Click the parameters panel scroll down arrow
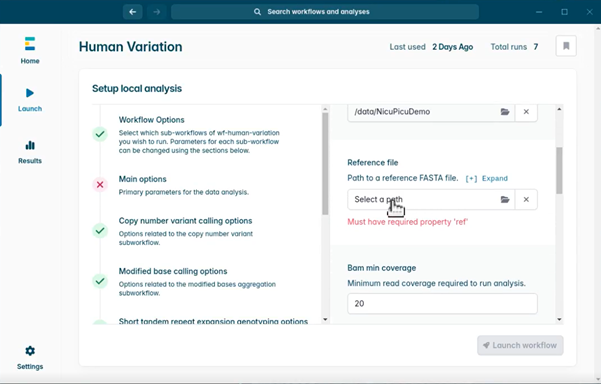The width and height of the screenshot is (601, 384). tap(559, 319)
